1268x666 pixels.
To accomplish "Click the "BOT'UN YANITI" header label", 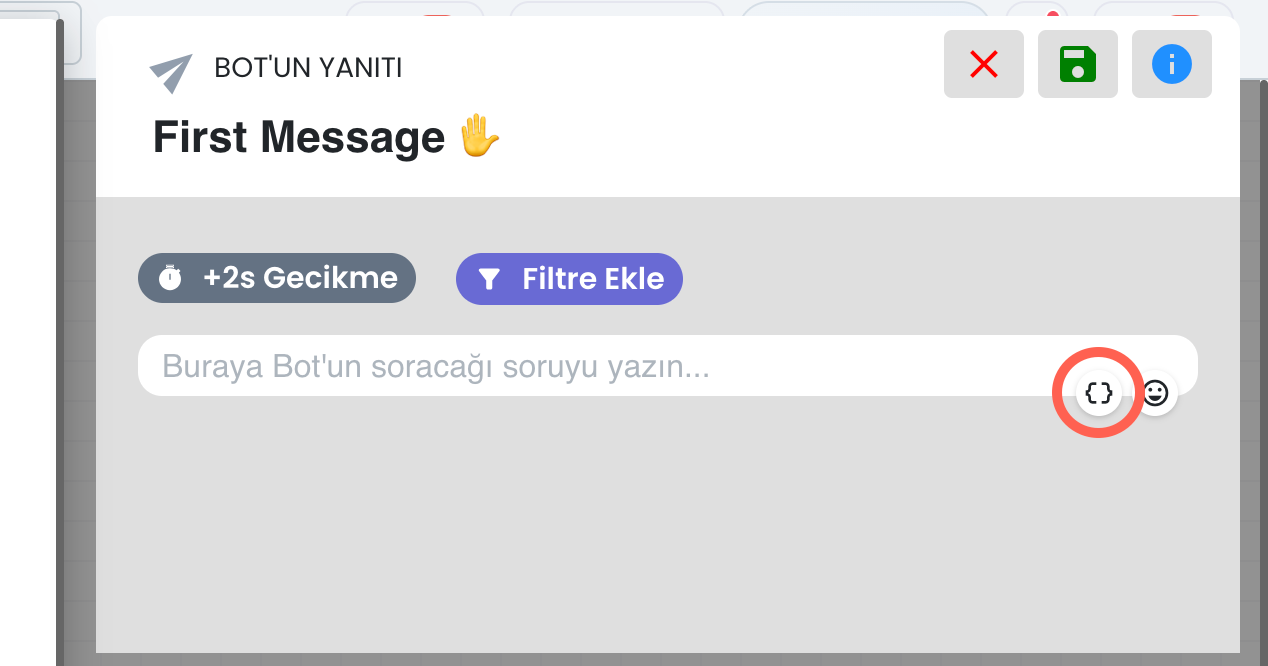I will (308, 68).
